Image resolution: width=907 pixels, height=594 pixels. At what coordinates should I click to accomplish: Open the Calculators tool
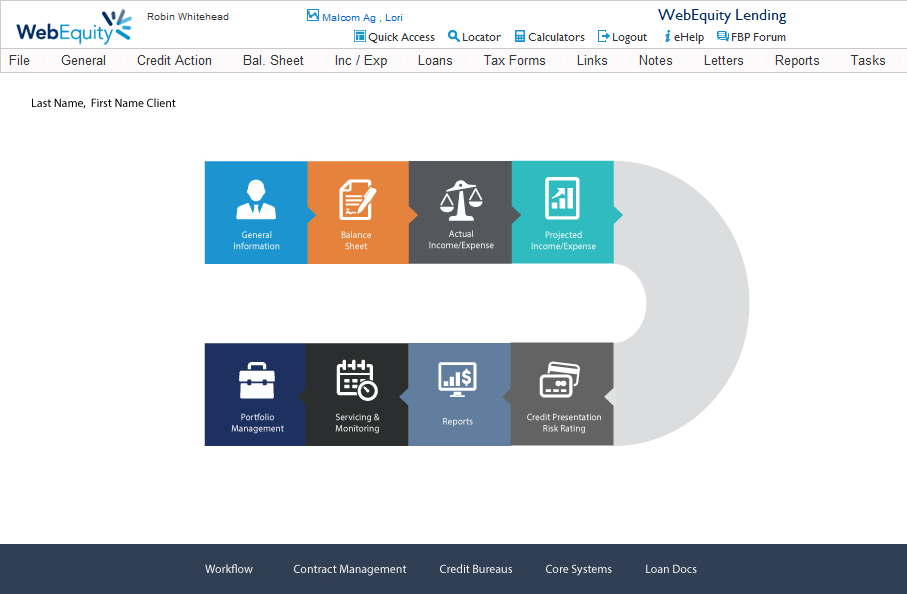tap(549, 37)
